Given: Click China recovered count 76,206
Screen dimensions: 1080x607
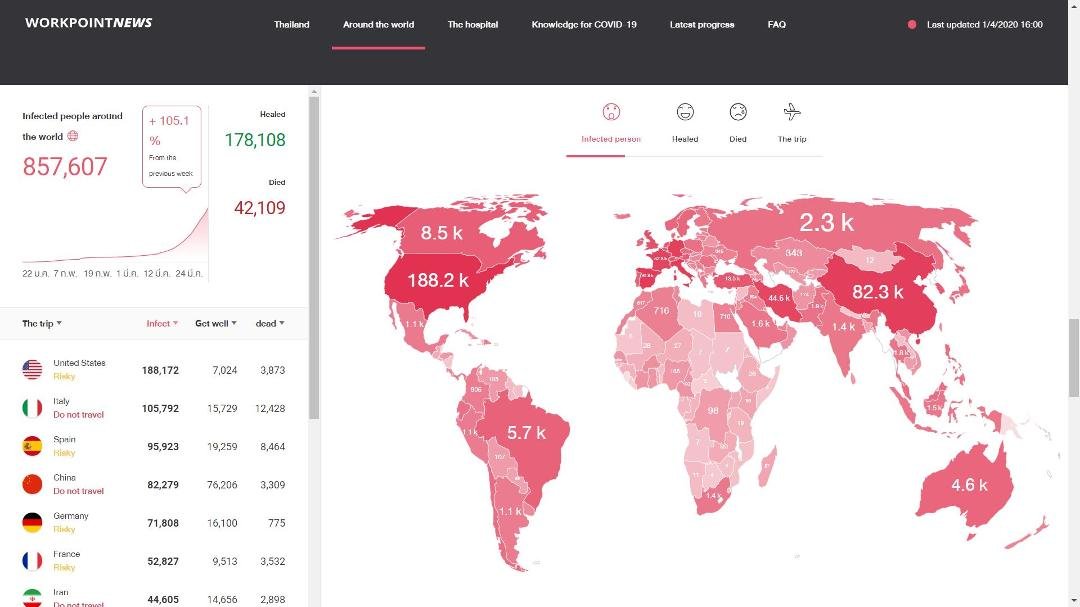Looking at the screenshot, I should pyautogui.click(x=222, y=484).
